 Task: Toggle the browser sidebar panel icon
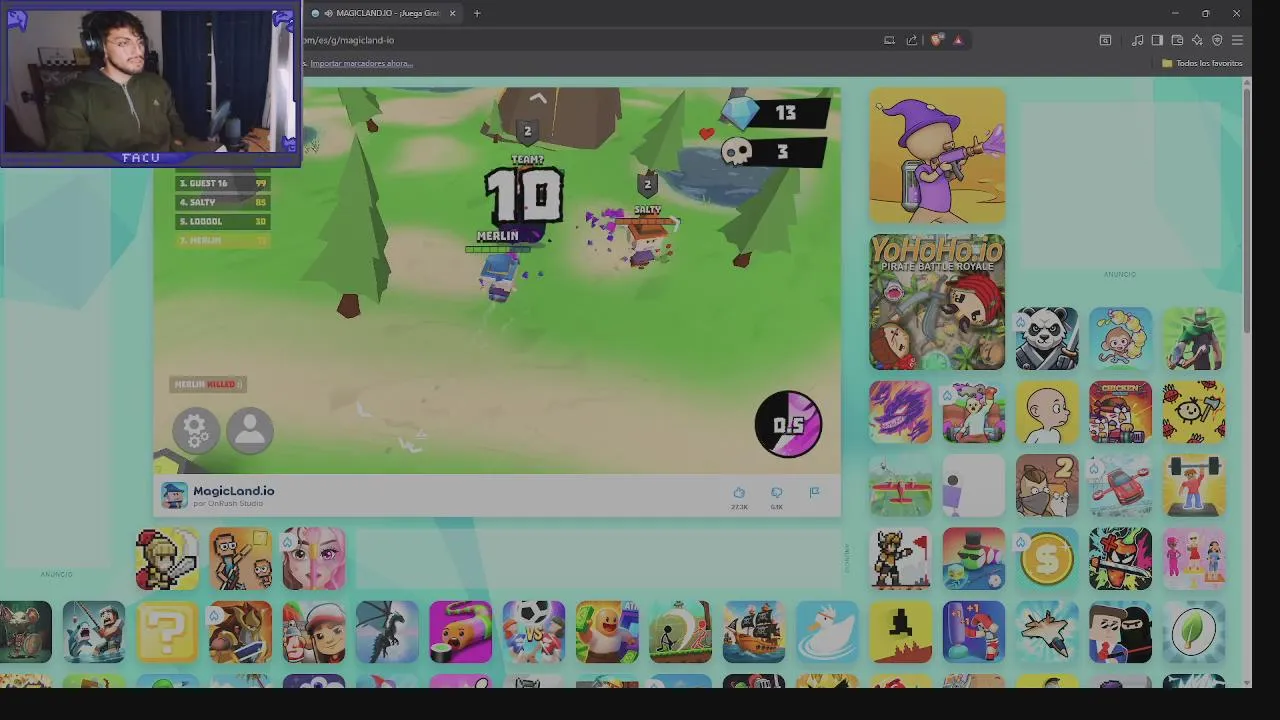1157,40
